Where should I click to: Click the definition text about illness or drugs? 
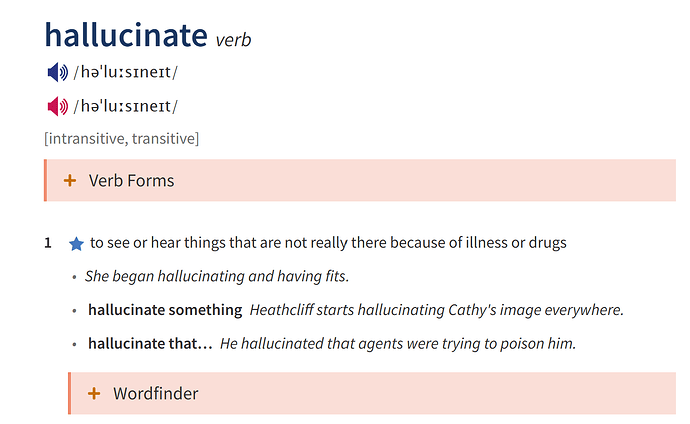point(328,243)
